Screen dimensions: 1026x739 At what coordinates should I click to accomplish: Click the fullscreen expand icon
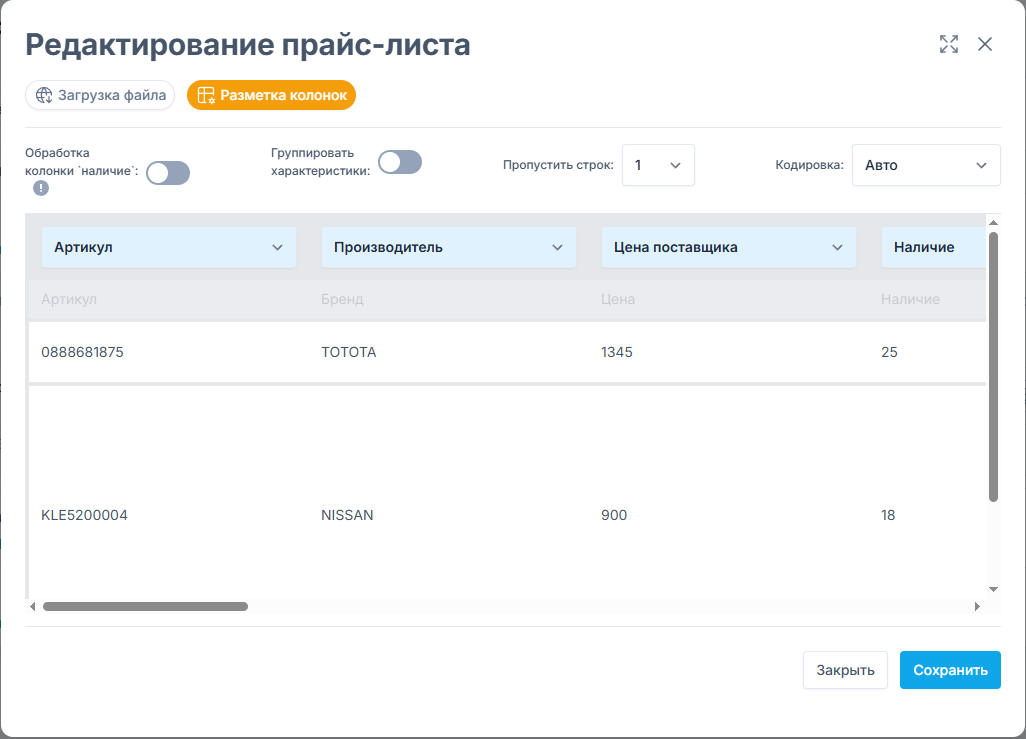pos(949,44)
